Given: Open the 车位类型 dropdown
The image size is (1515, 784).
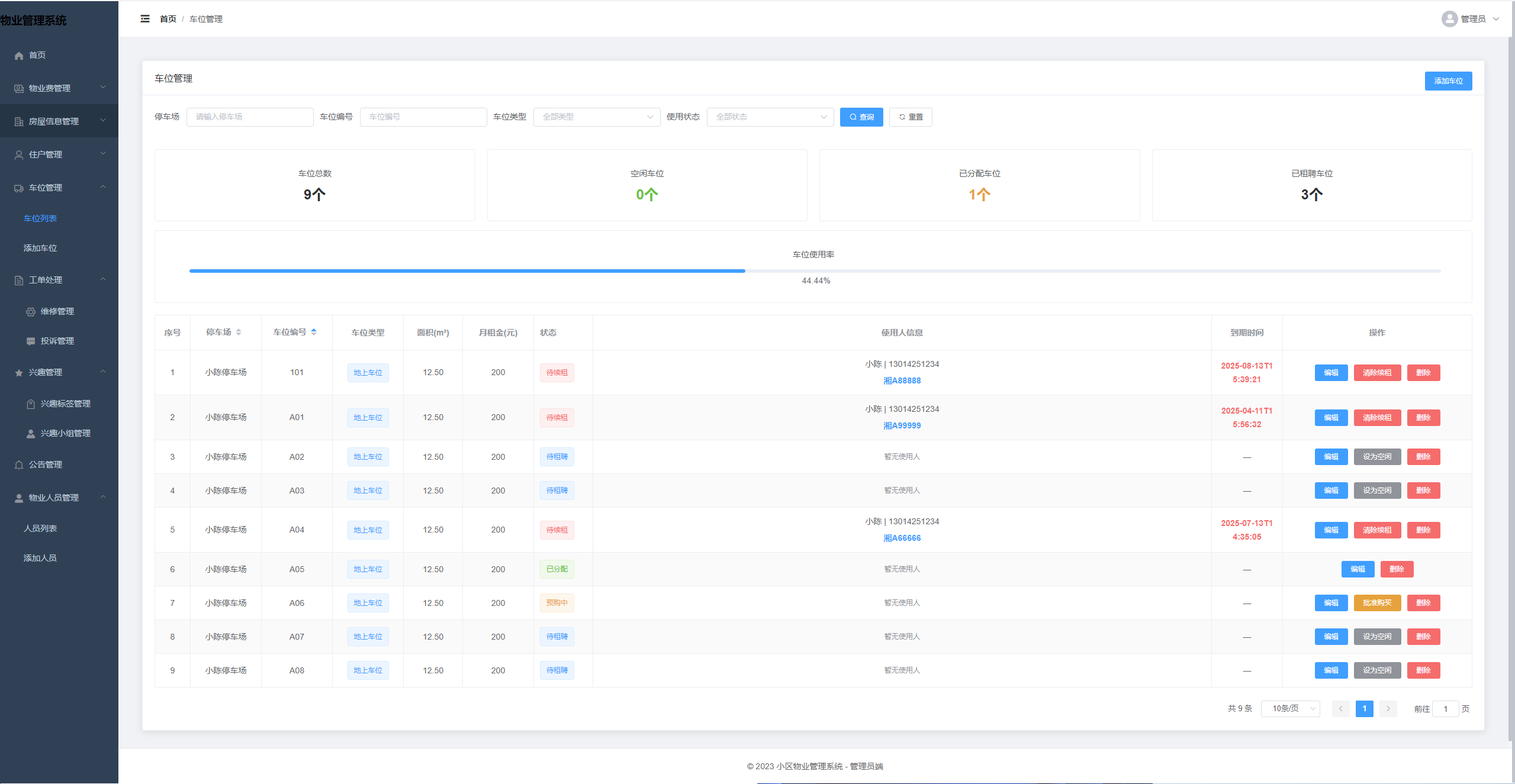Looking at the screenshot, I should pos(596,117).
